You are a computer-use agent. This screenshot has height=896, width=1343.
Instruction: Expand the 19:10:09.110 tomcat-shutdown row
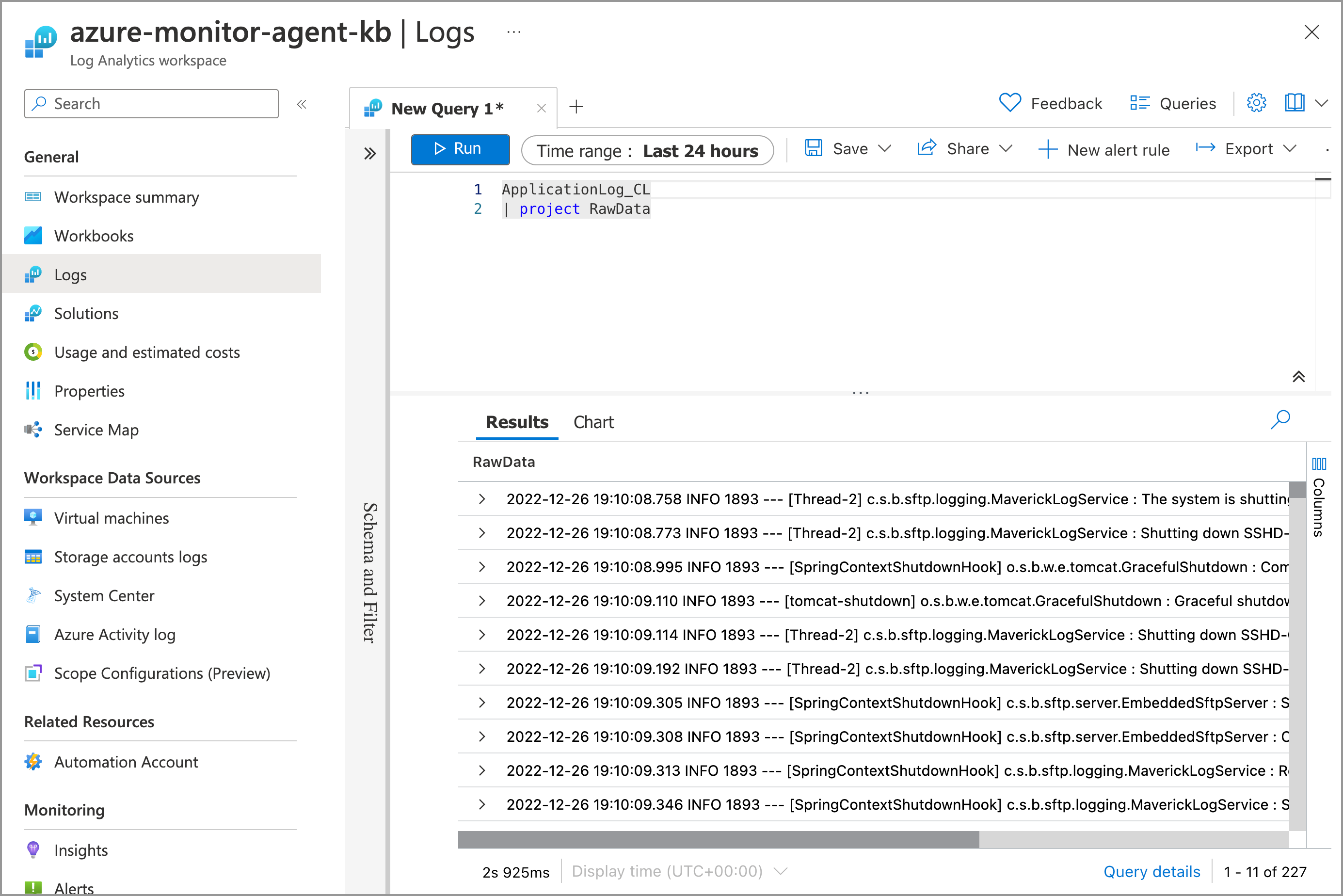point(482,601)
